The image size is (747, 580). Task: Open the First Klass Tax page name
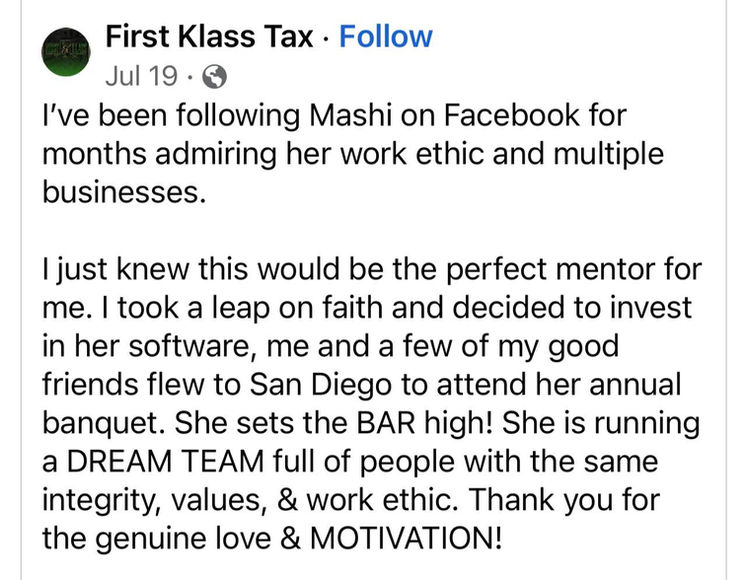pyautogui.click(x=214, y=38)
